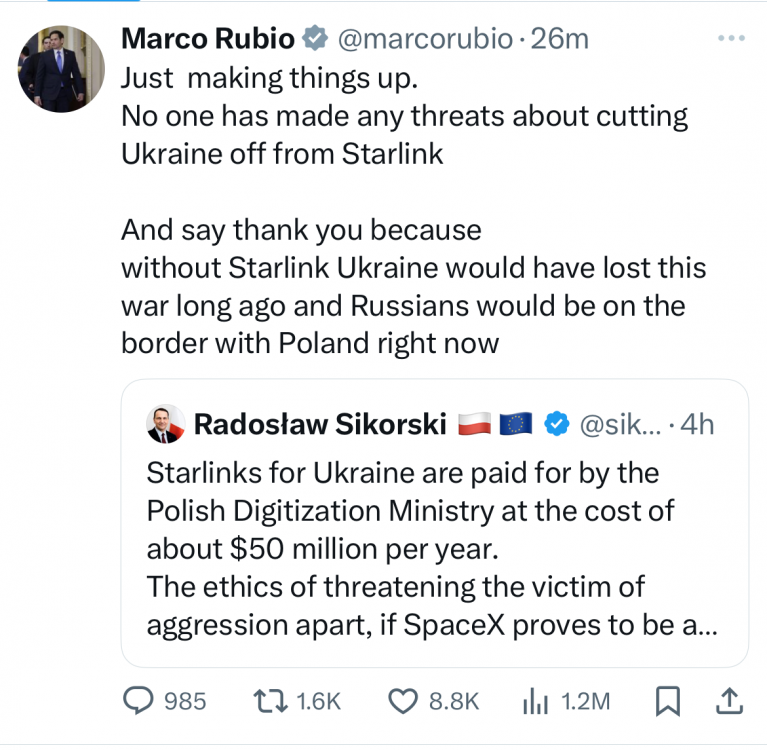Open Marco Rubio's profile picture
767x750 pixels.
point(61,69)
